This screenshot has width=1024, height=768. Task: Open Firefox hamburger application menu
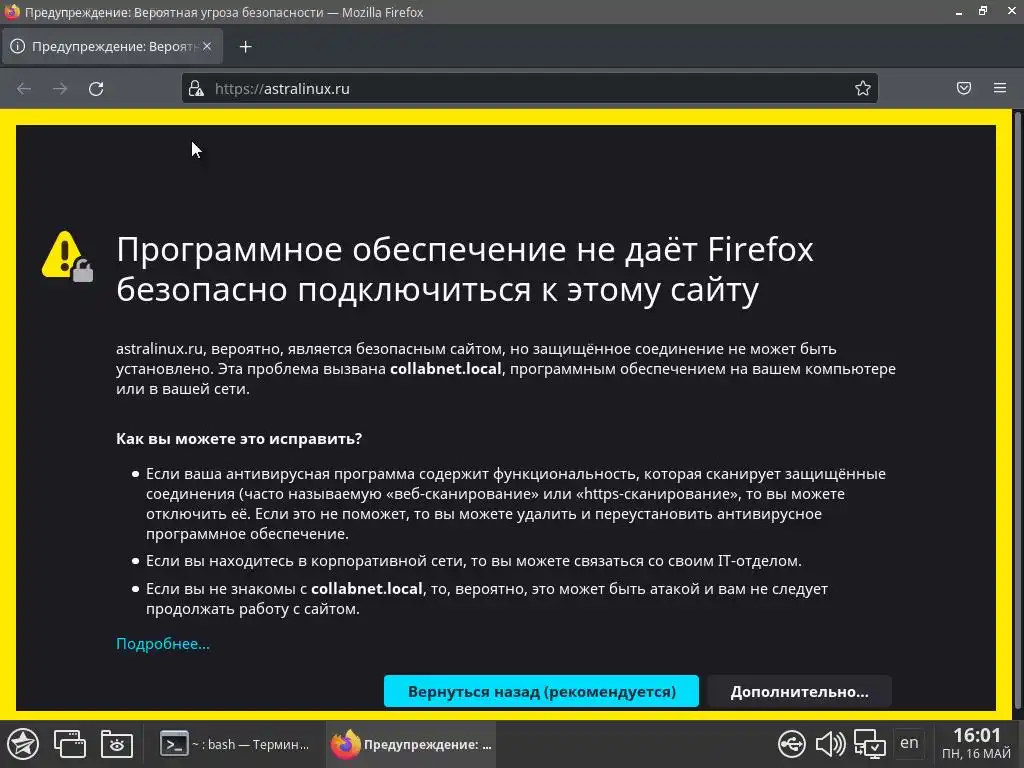click(x=1000, y=88)
